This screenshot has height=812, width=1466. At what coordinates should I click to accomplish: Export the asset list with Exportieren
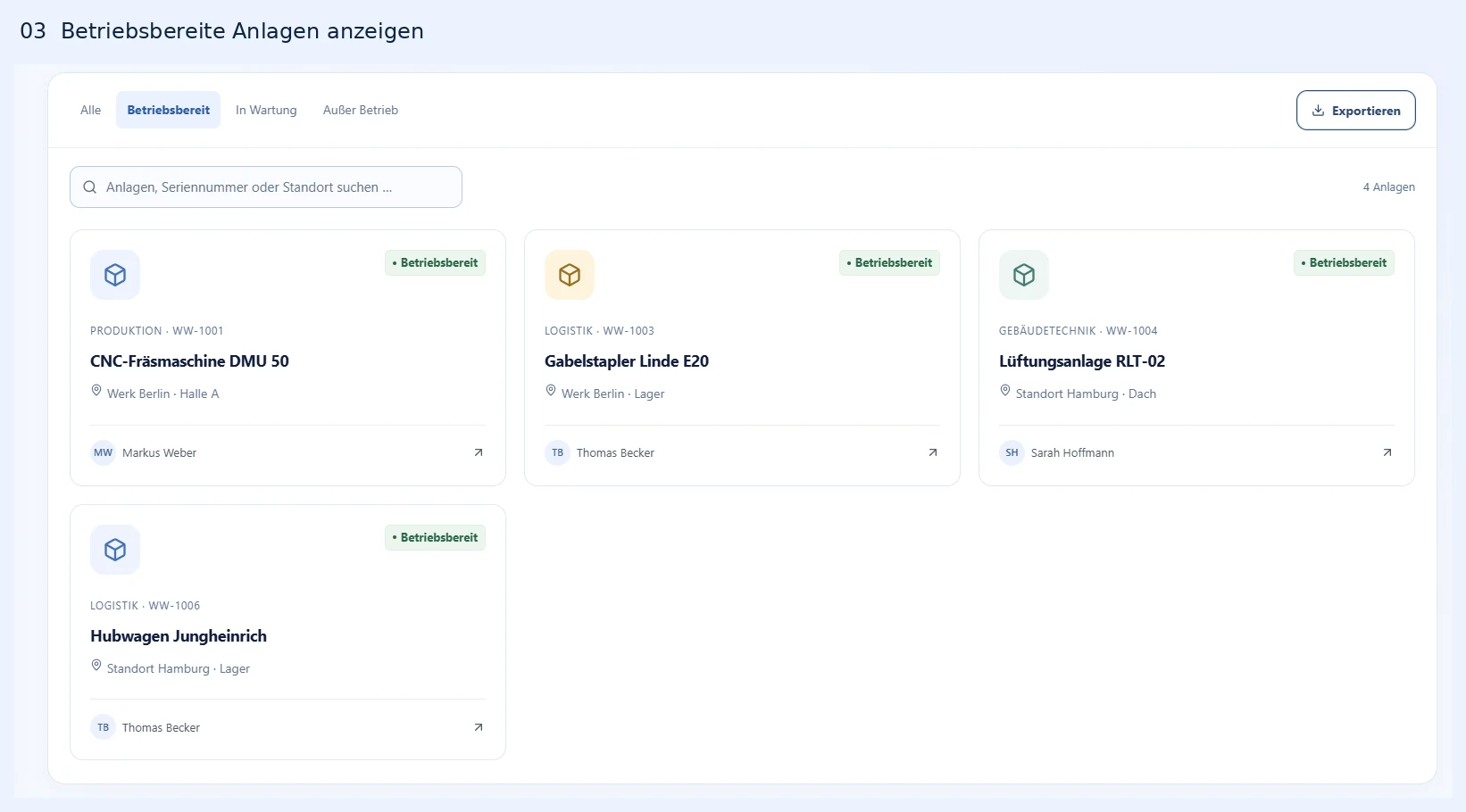(1355, 111)
